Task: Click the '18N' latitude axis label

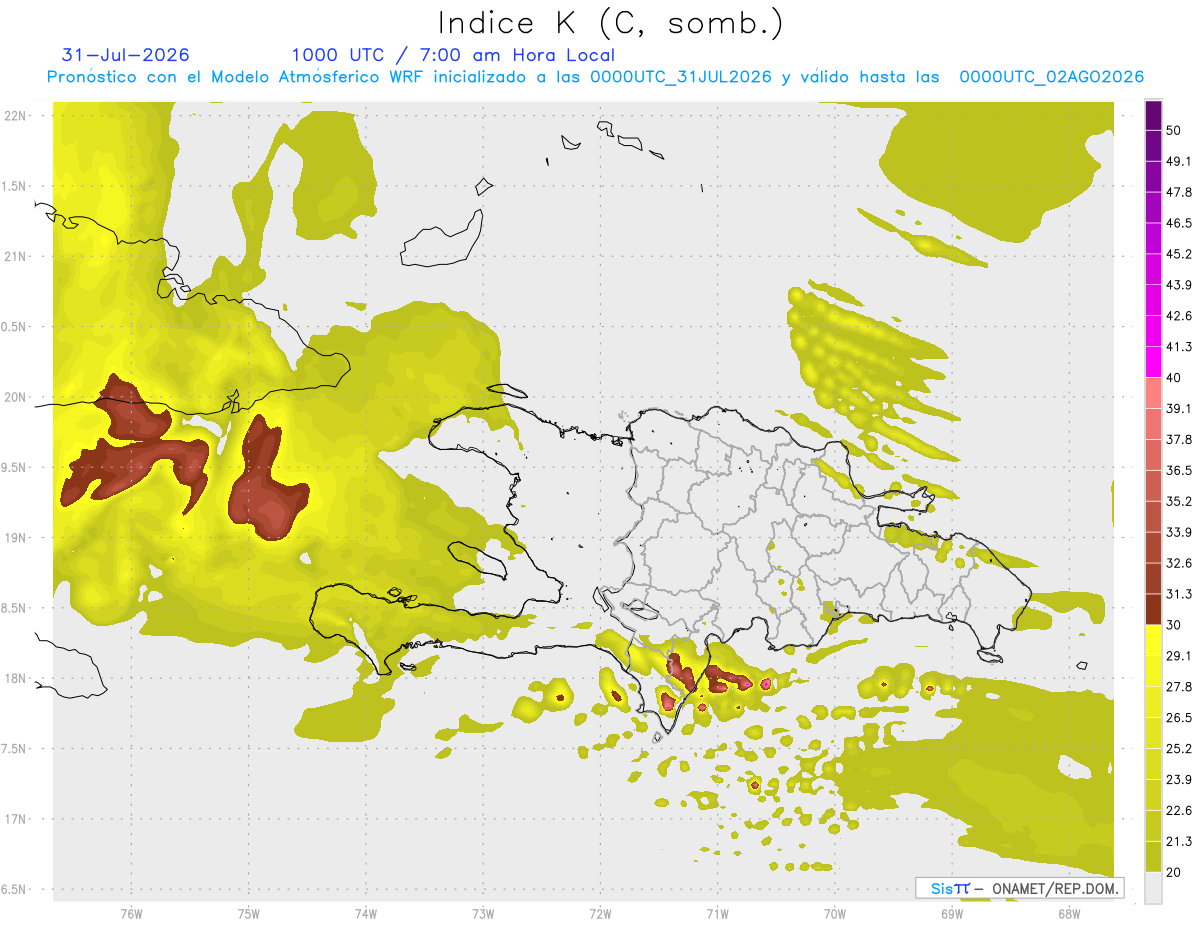Action: pos(16,678)
